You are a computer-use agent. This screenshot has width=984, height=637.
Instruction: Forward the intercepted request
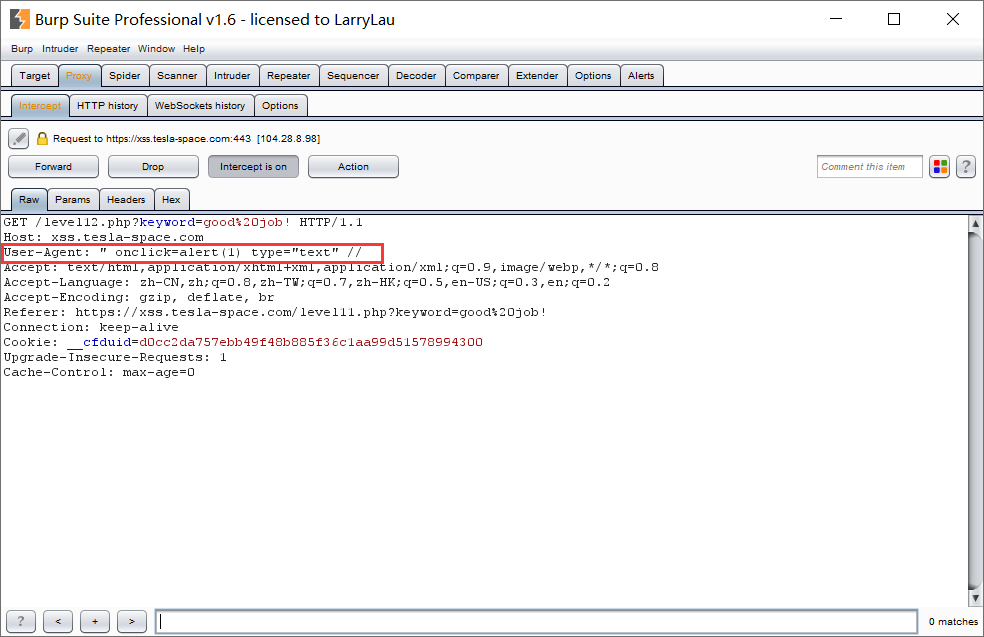(53, 167)
